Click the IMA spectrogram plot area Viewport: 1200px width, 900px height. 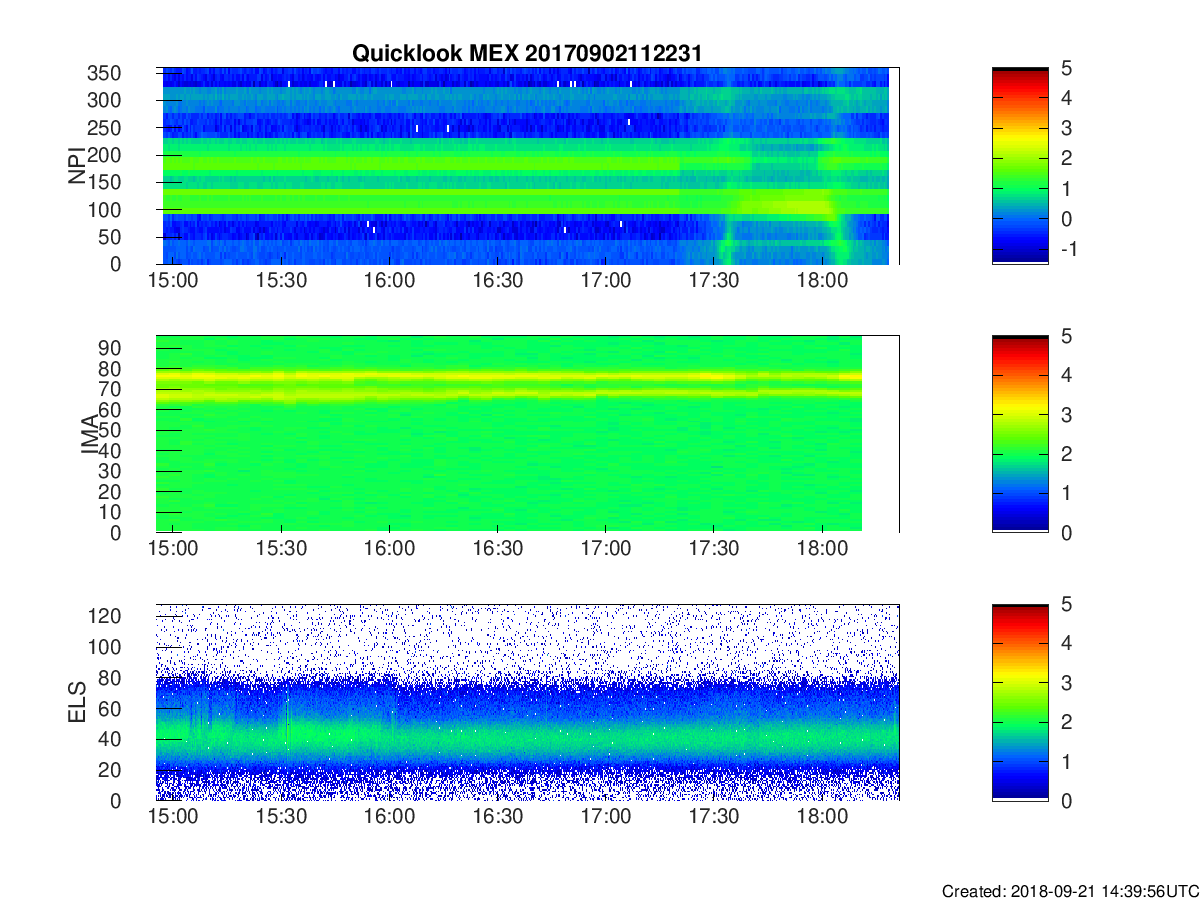(527, 434)
